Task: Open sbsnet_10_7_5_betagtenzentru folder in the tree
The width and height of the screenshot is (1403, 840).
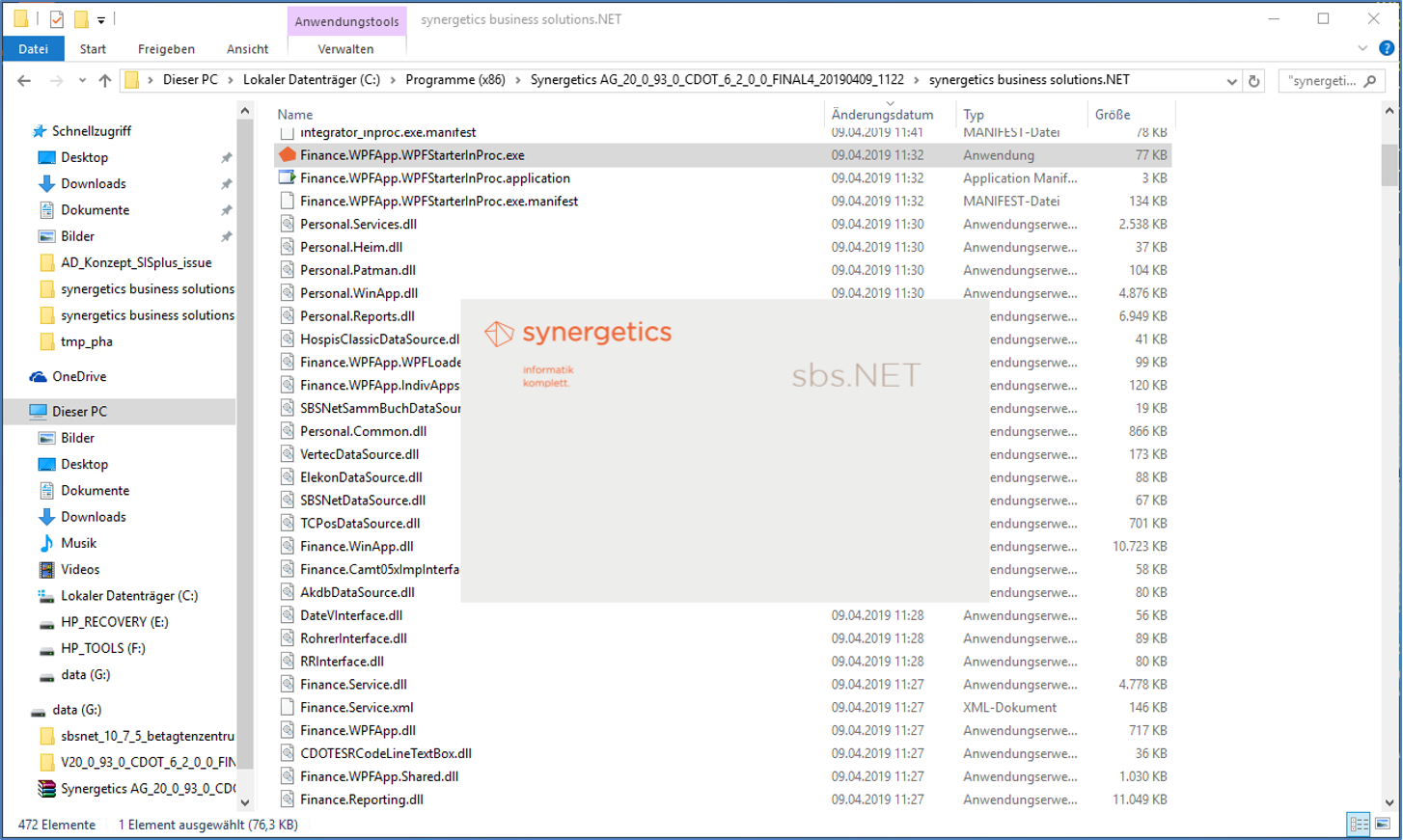Action: pyautogui.click(x=148, y=736)
